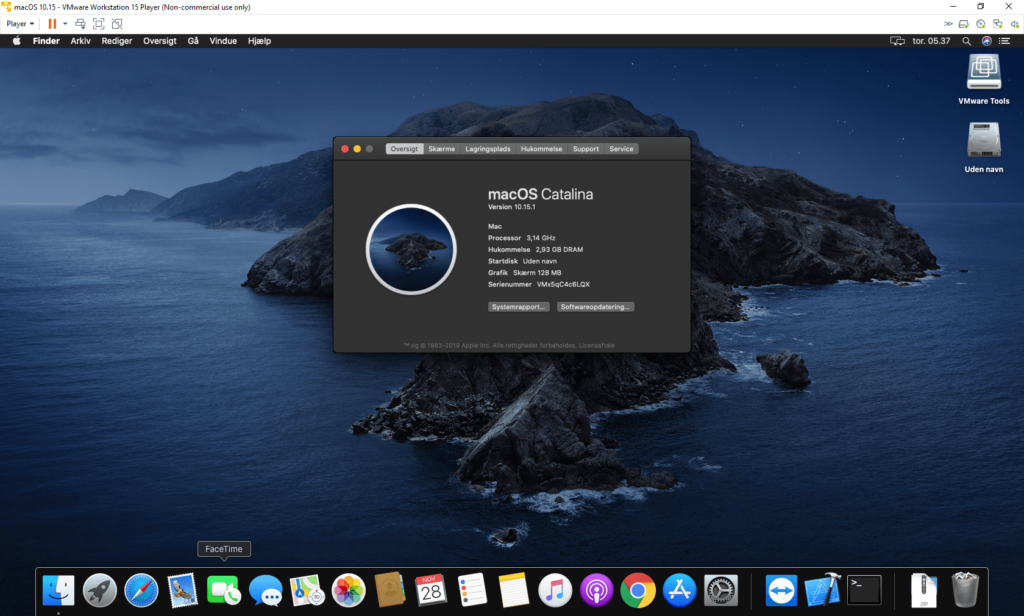Click Siri icon in menu bar
The image size is (1024, 616).
pyautogui.click(x=986, y=41)
